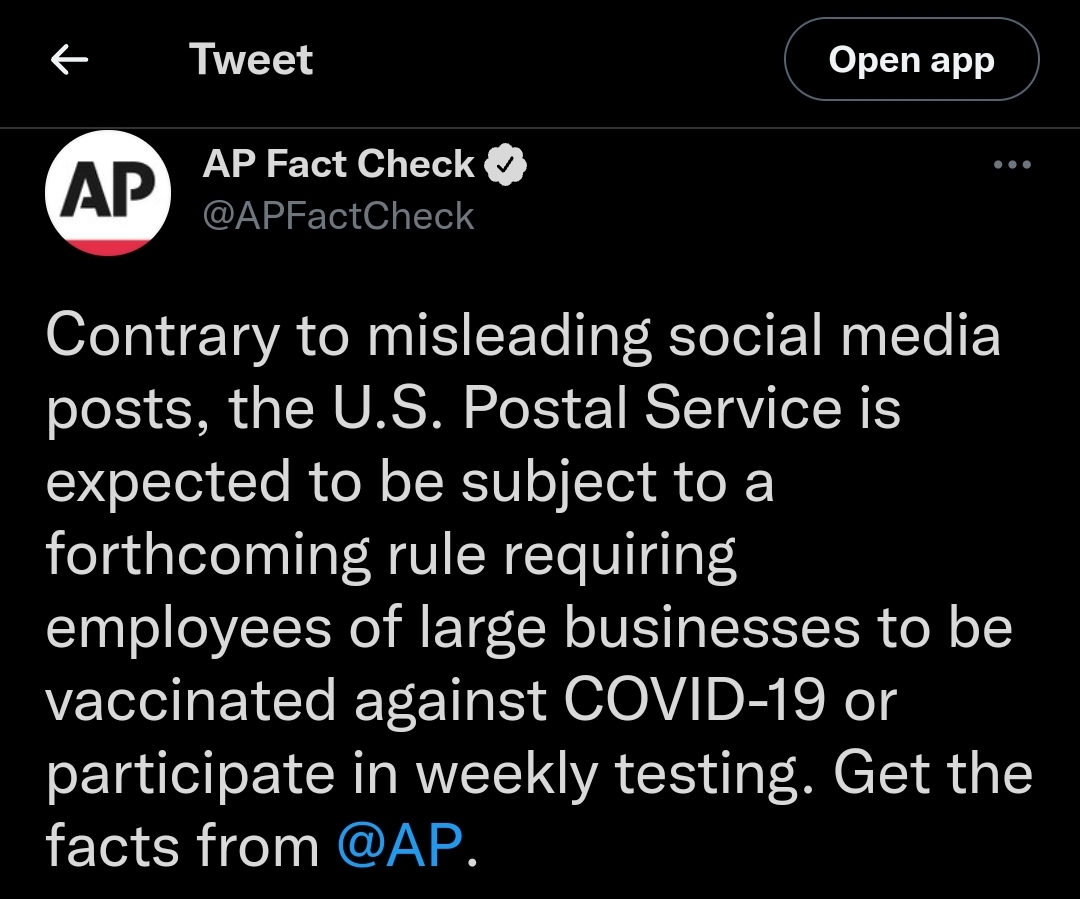Click "expected to be subject" line

[352, 483]
